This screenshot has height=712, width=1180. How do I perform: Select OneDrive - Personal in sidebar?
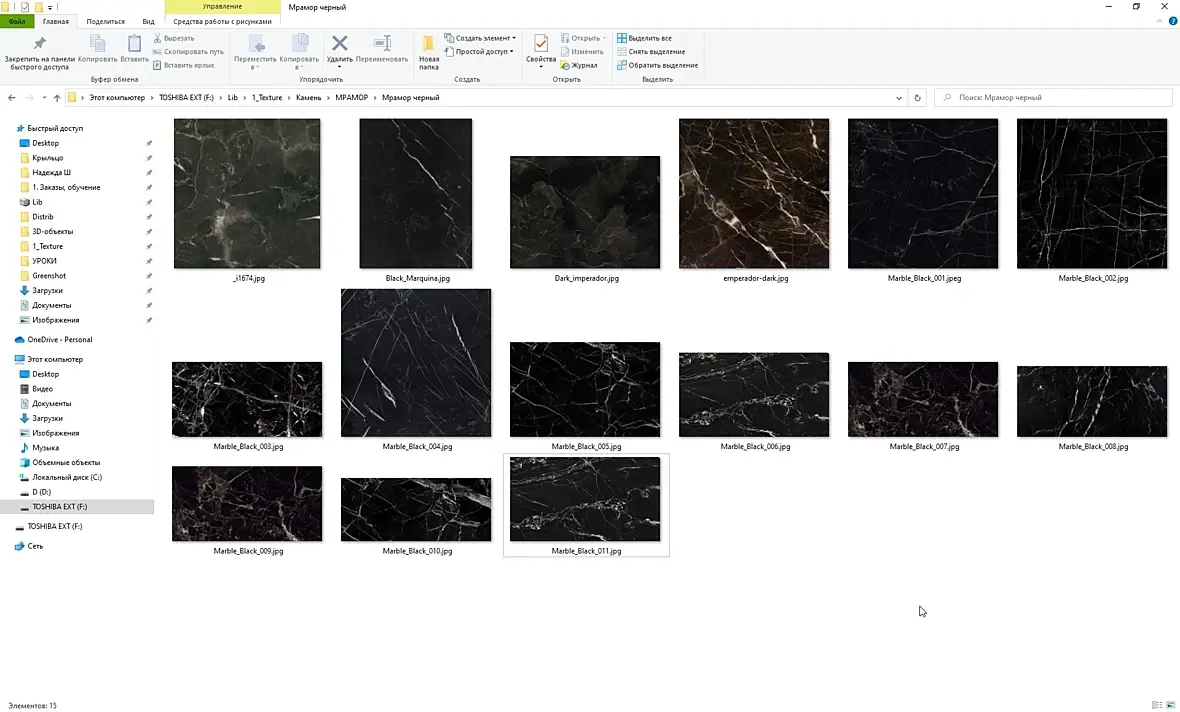(x=59, y=339)
